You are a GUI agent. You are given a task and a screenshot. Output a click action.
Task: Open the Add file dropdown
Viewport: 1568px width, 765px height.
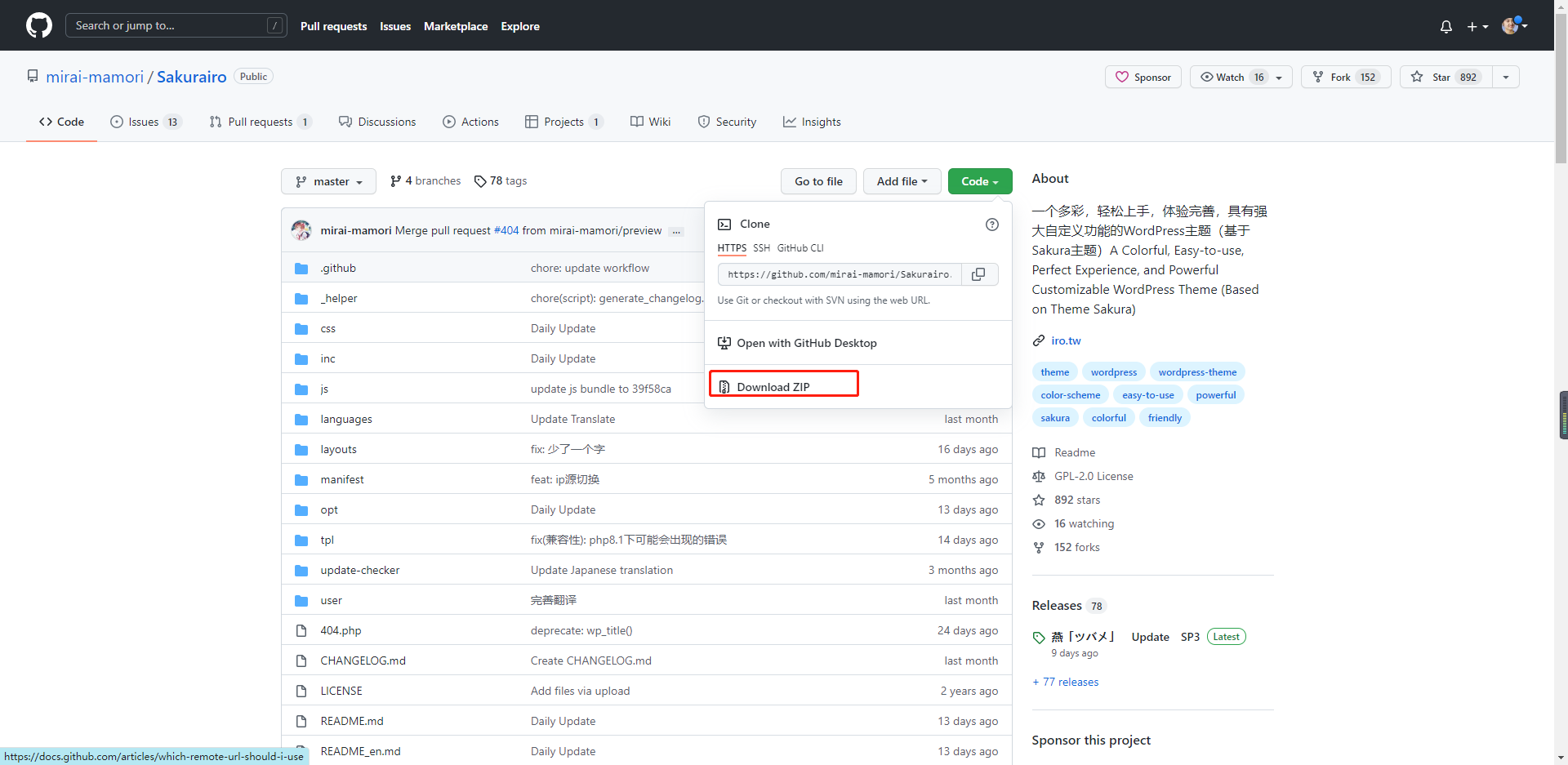click(902, 181)
